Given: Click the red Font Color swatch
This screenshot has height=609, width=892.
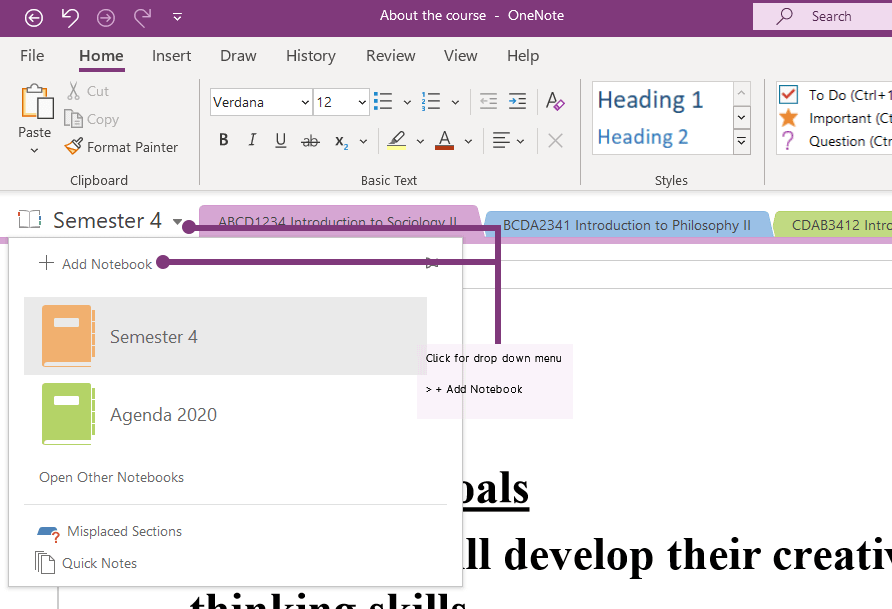Looking at the screenshot, I should [444, 140].
